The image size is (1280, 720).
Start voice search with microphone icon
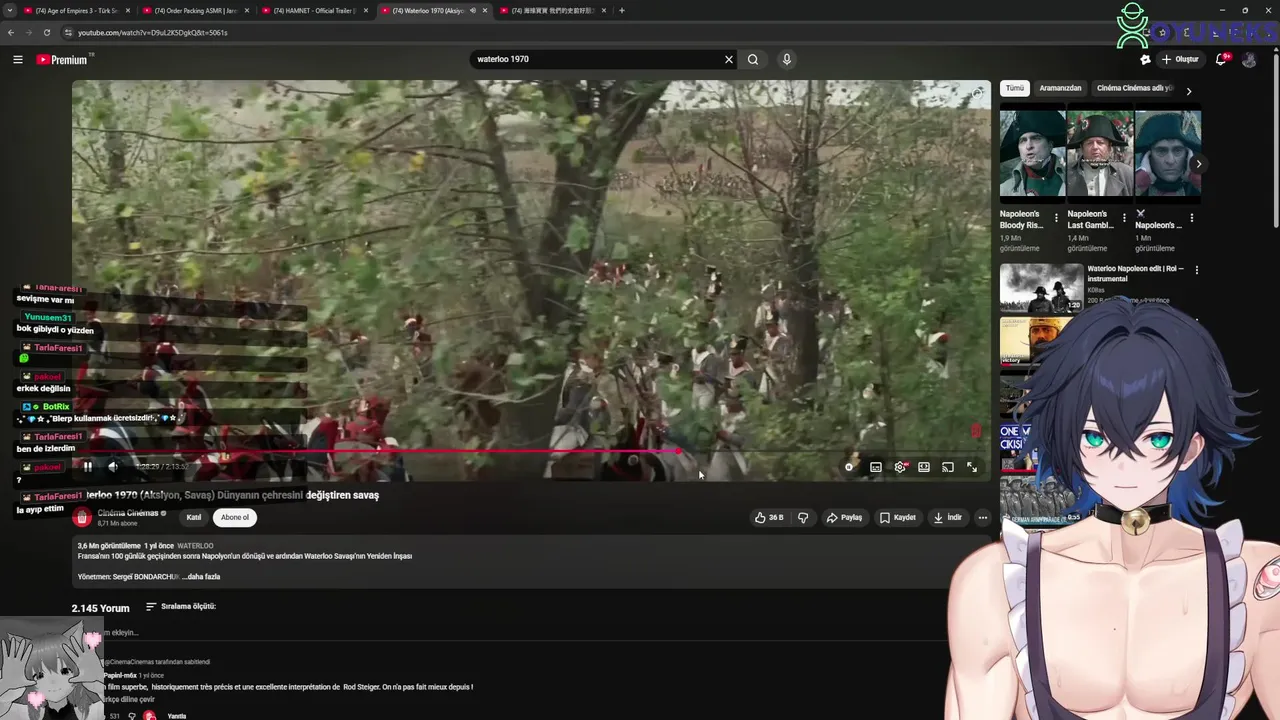[787, 59]
